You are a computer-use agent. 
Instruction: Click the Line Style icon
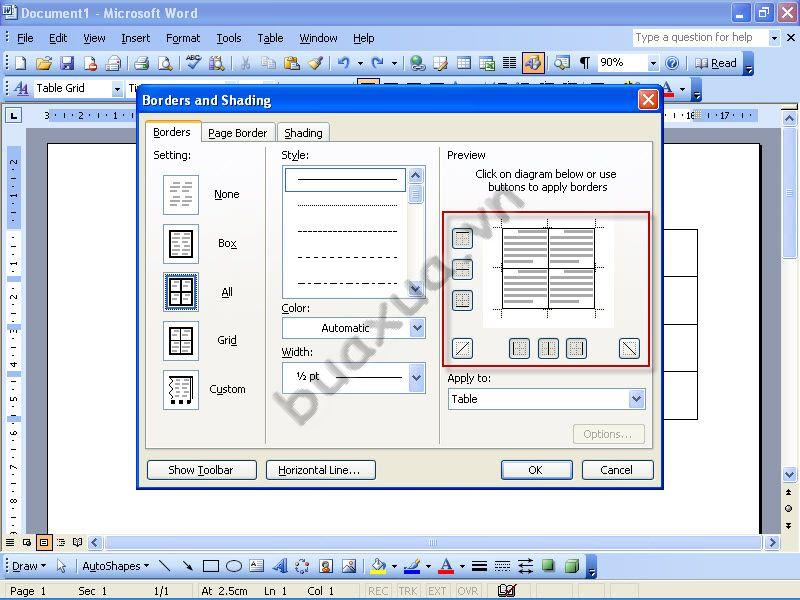(479, 566)
